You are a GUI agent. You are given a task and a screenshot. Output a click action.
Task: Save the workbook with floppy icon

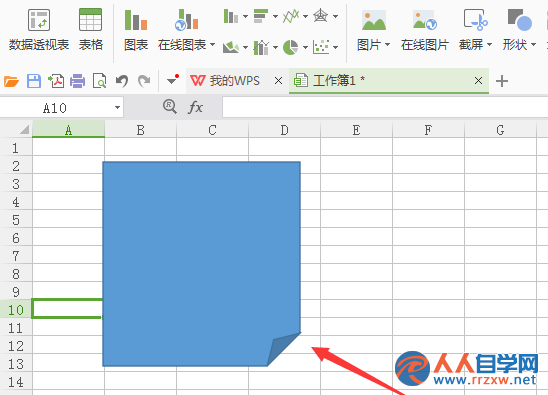coord(34,81)
